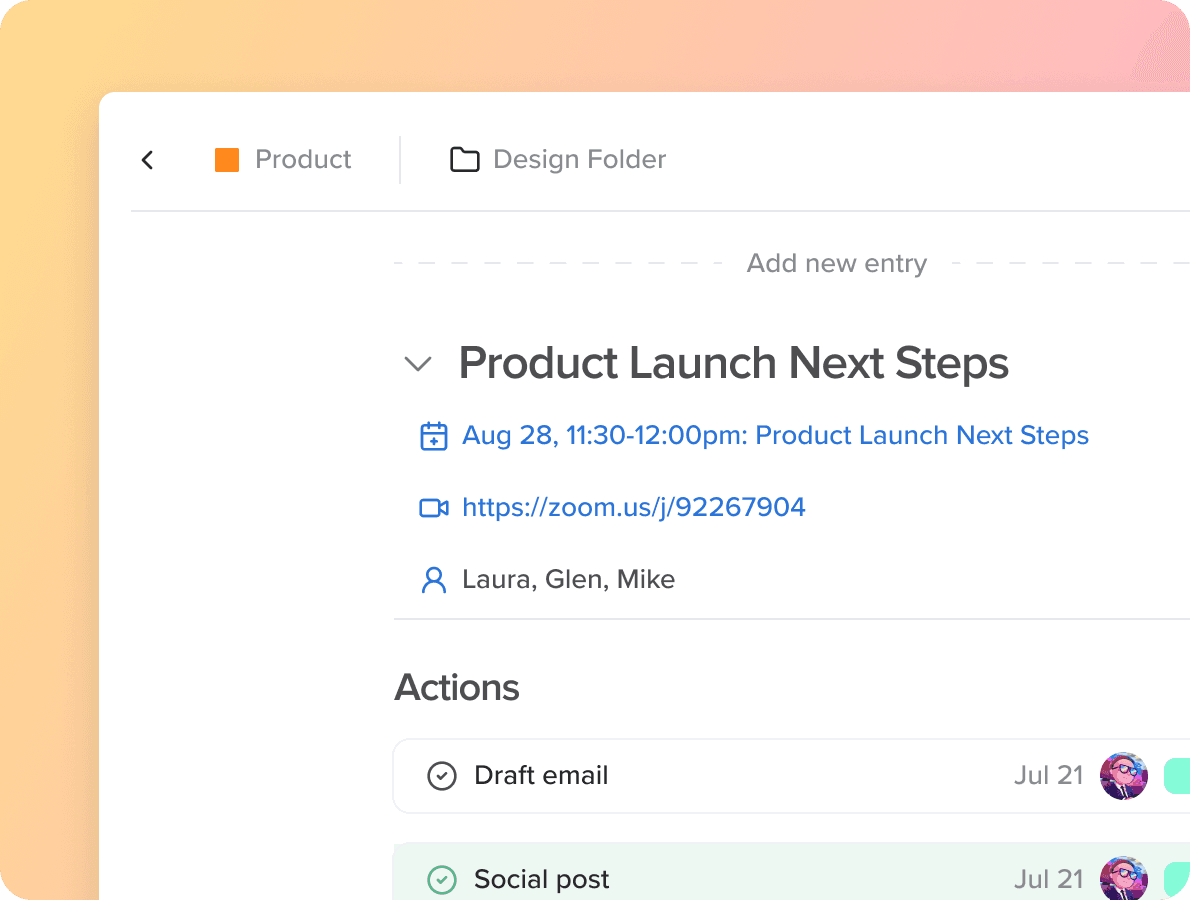Click the attendees person icon
Viewport: 1190px width, 900px height.
433,579
